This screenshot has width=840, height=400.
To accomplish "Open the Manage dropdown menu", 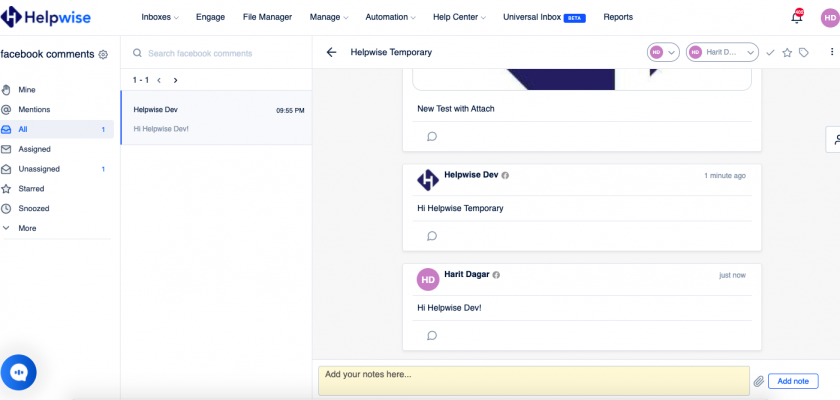I will pos(328,17).
